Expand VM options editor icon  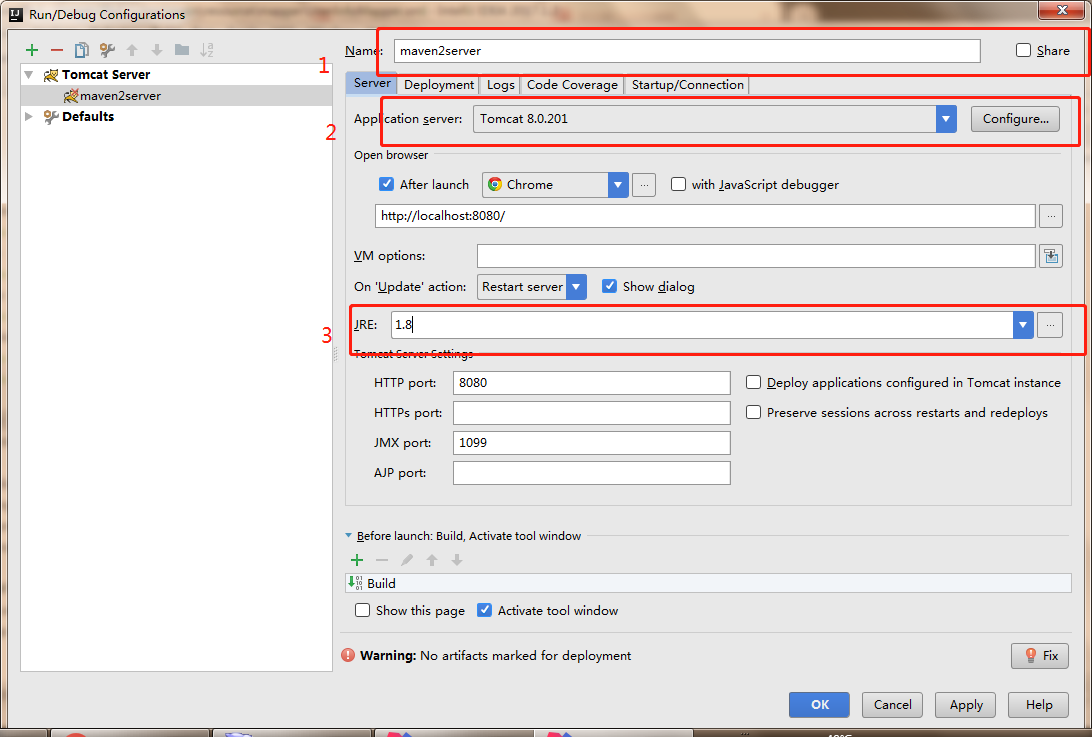1051,256
